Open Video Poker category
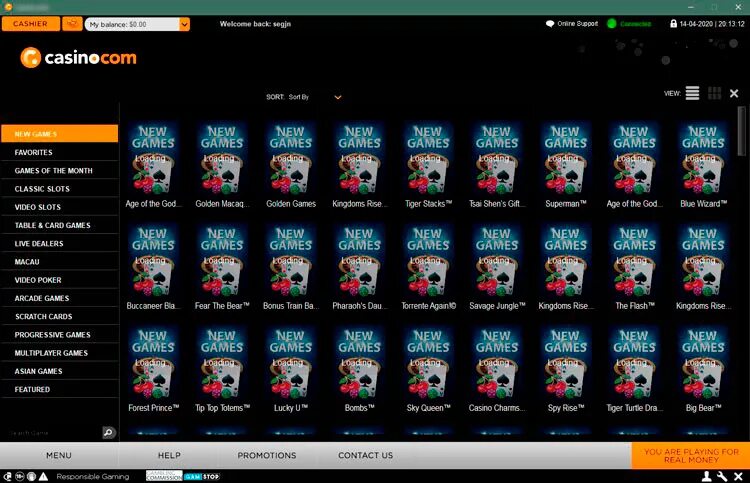Image resolution: width=750 pixels, height=483 pixels. pos(60,280)
